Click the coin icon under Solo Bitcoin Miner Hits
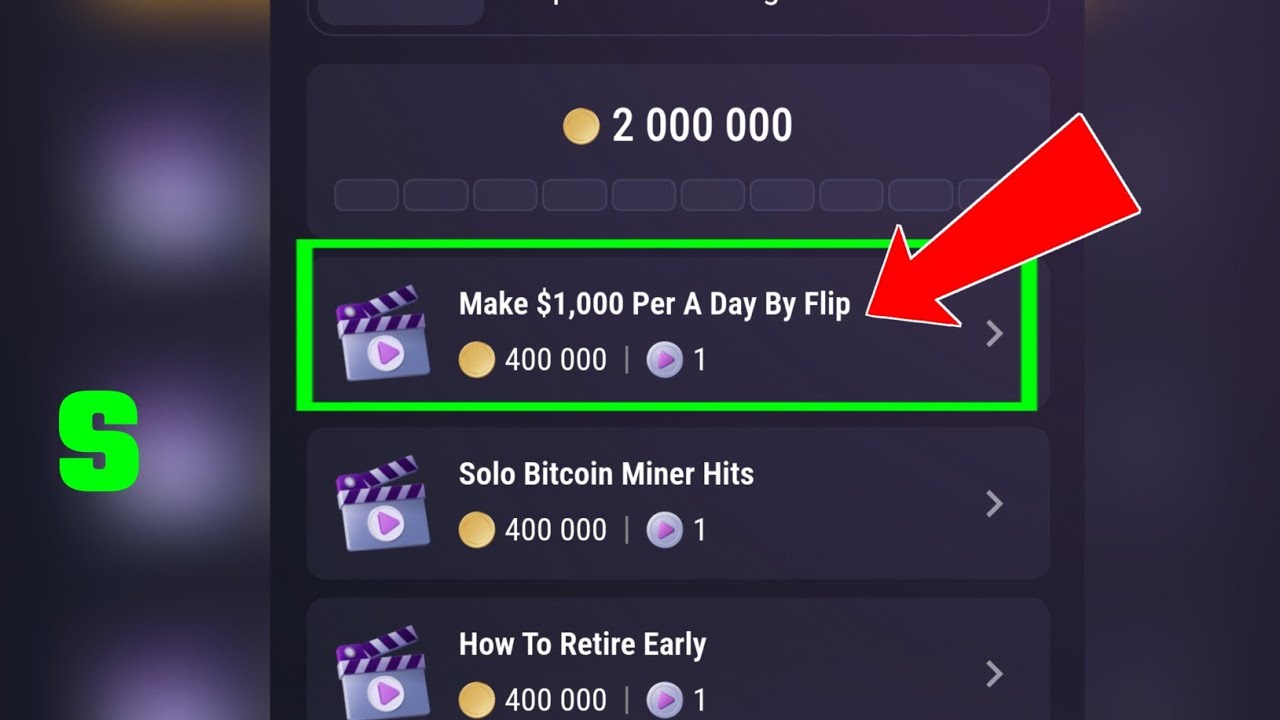 point(477,530)
